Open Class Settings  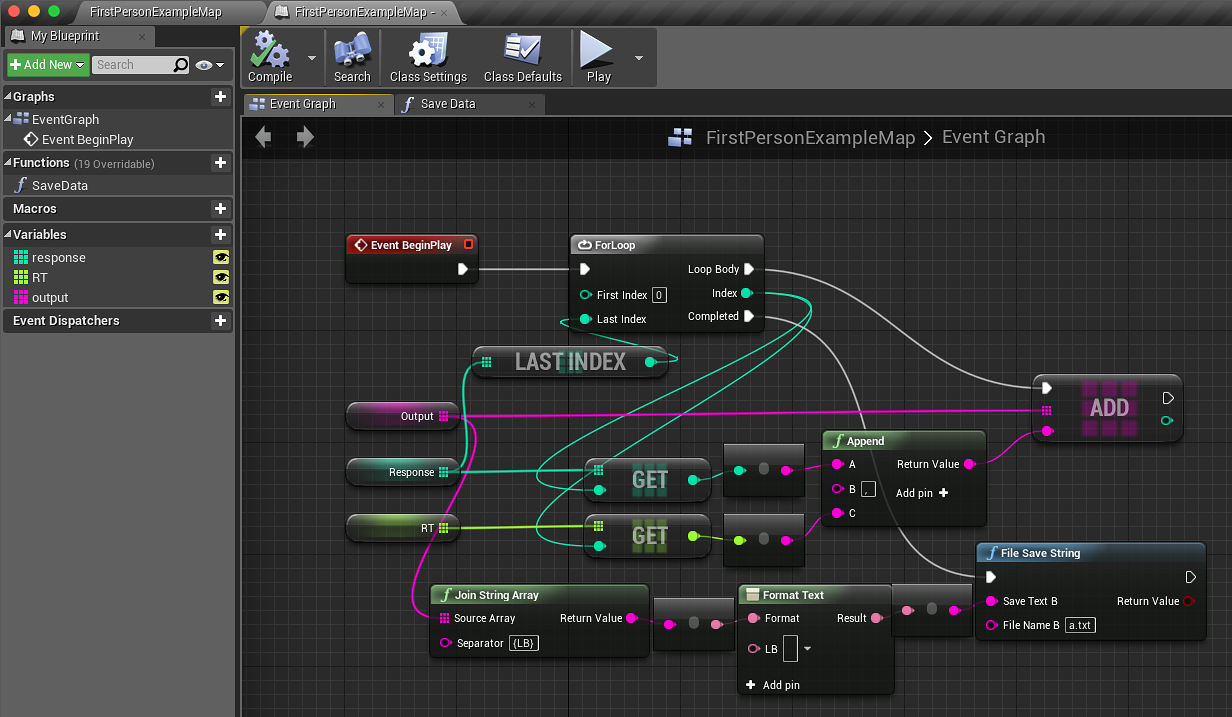[x=428, y=57]
